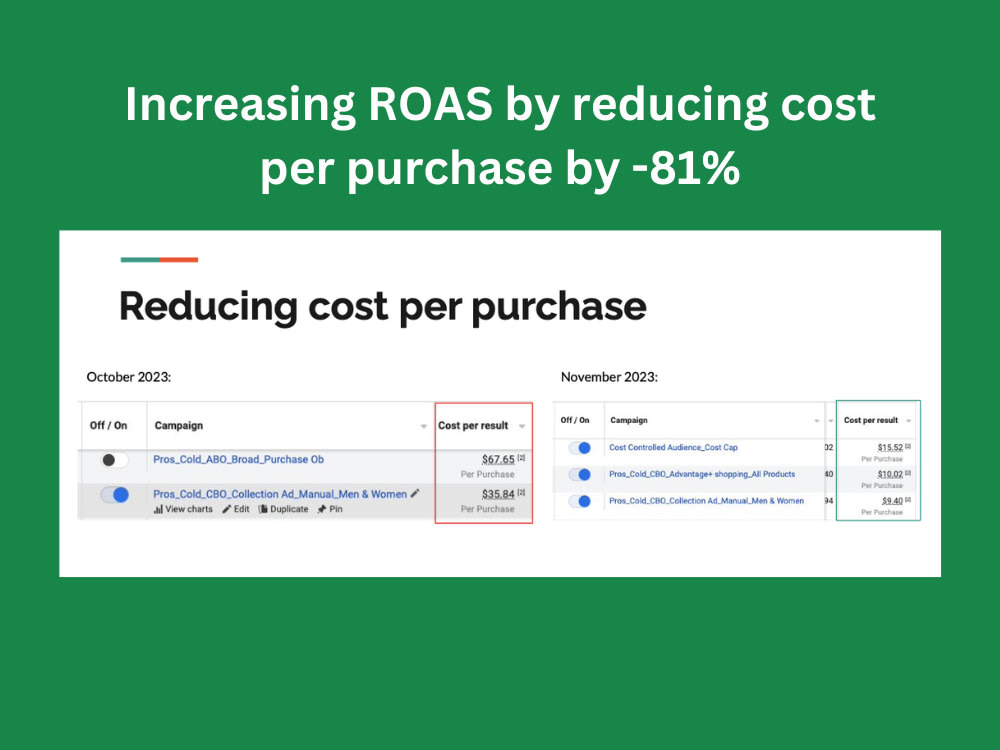This screenshot has width=1000, height=750.
Task: Click November Cost per result header text
Action: pos(871,420)
